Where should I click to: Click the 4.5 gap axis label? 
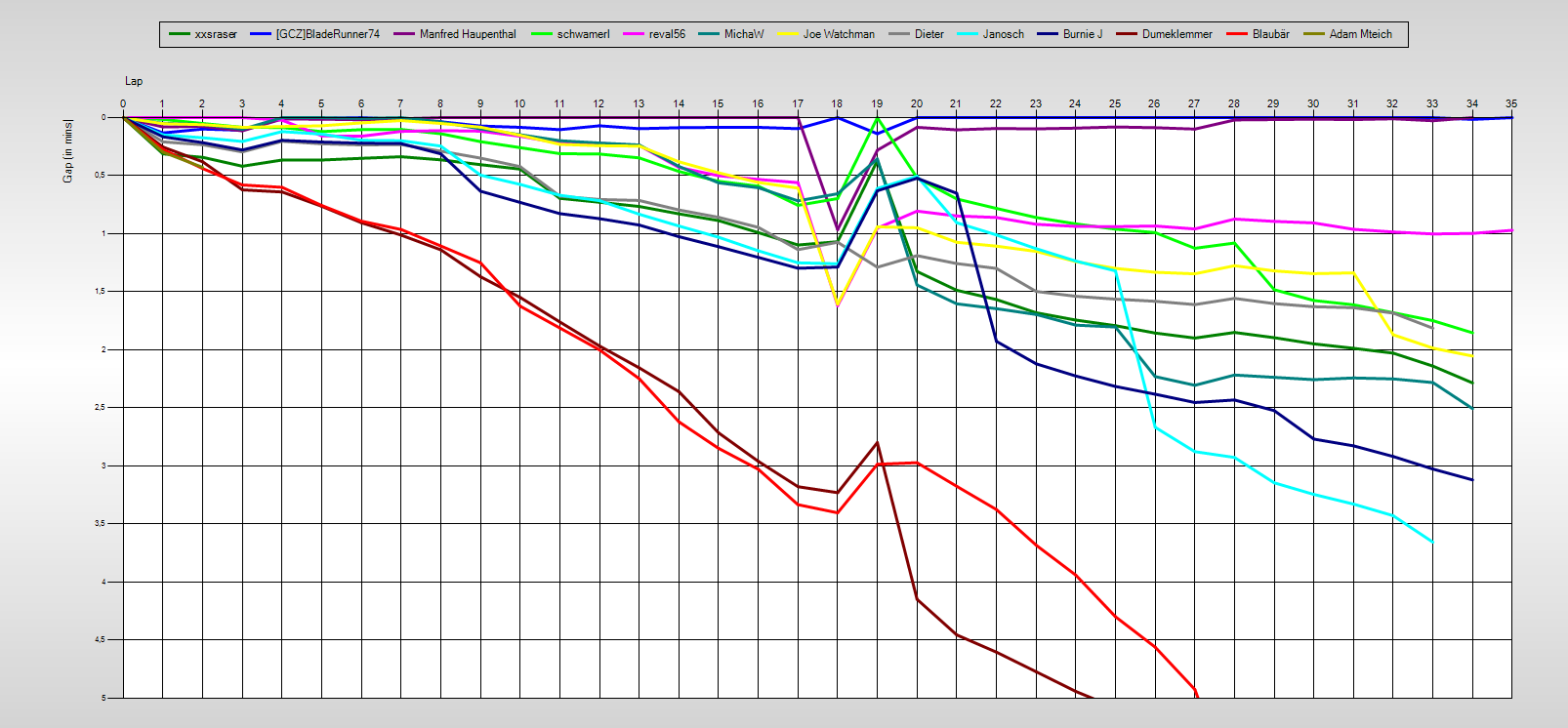pyautogui.click(x=101, y=640)
